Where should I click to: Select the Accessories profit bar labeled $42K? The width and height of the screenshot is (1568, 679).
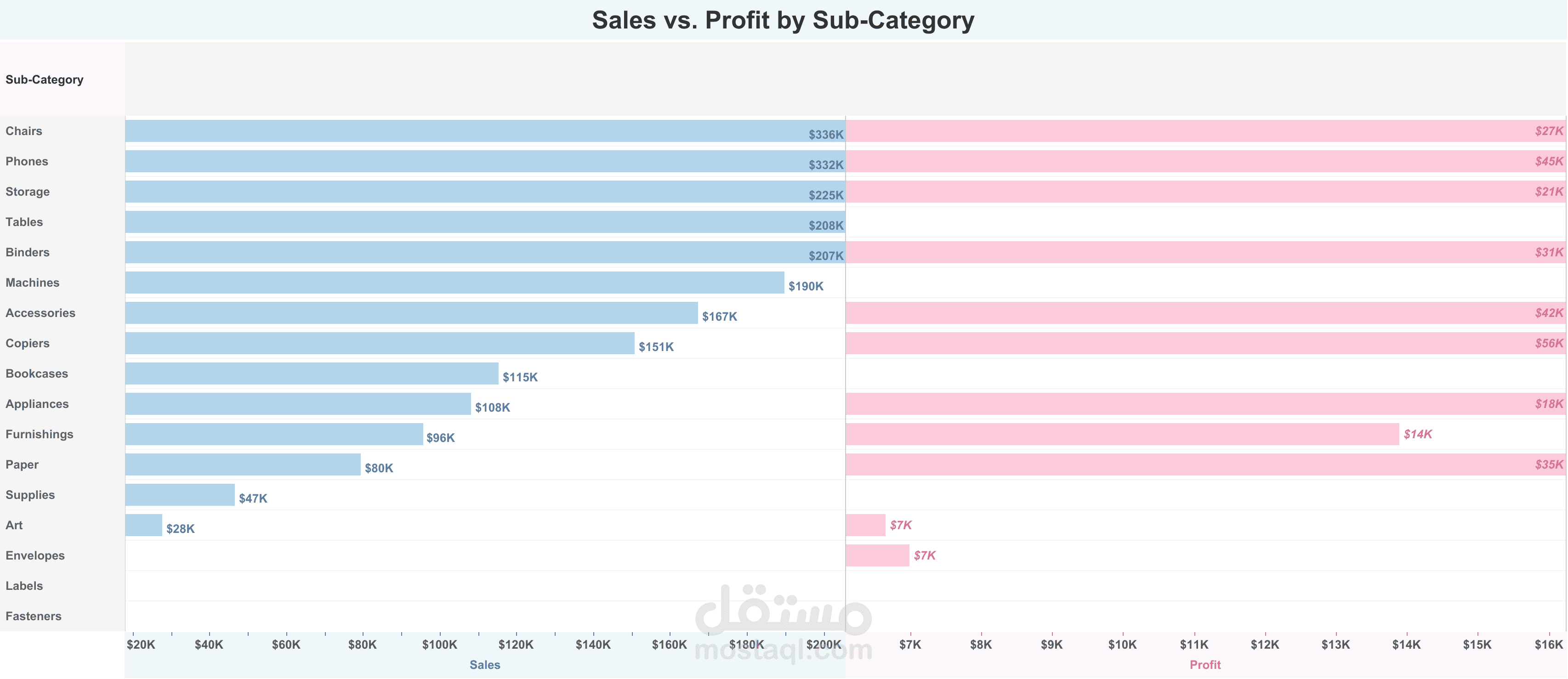tap(1206, 313)
